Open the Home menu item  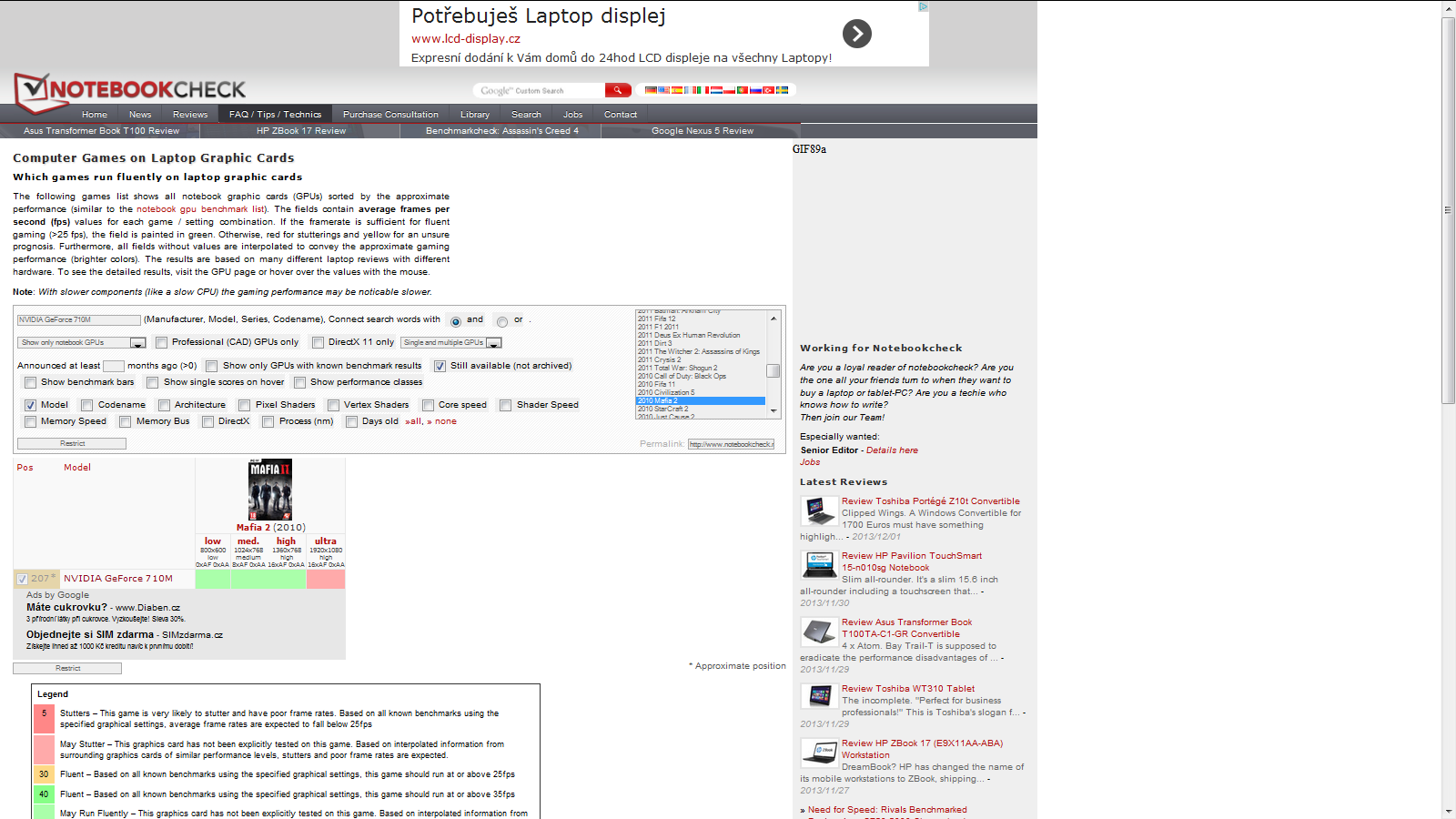tap(95, 115)
